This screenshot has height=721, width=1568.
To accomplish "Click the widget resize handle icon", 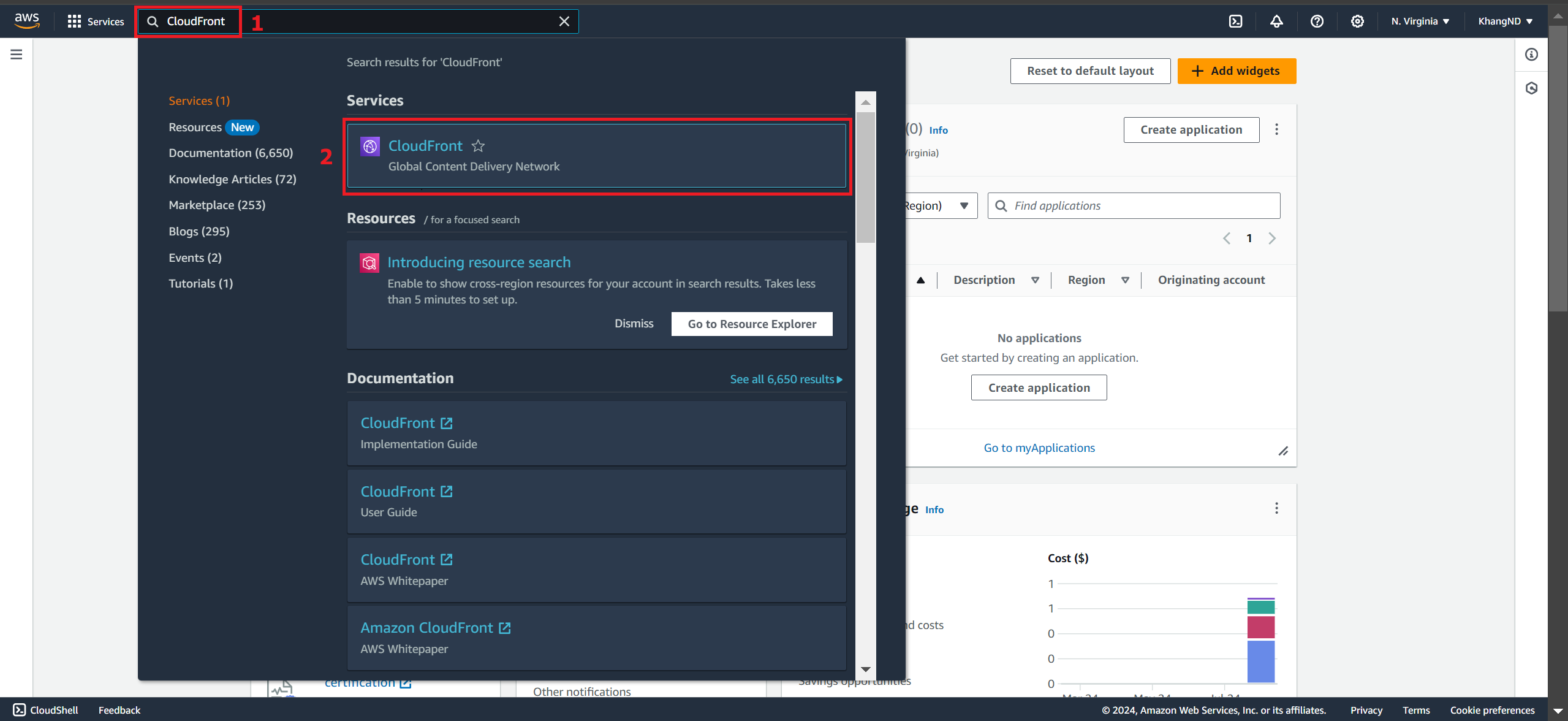I will tap(1283, 451).
